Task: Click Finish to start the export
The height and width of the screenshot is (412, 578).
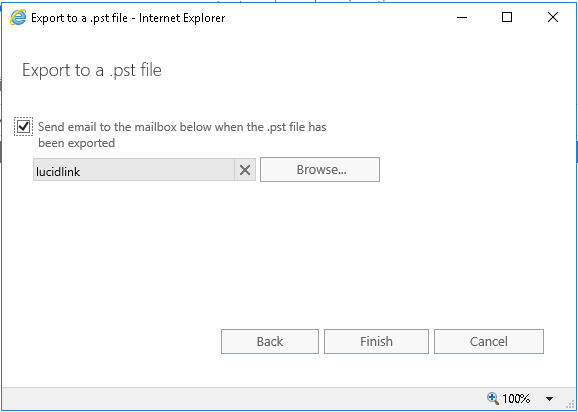Action: point(376,342)
